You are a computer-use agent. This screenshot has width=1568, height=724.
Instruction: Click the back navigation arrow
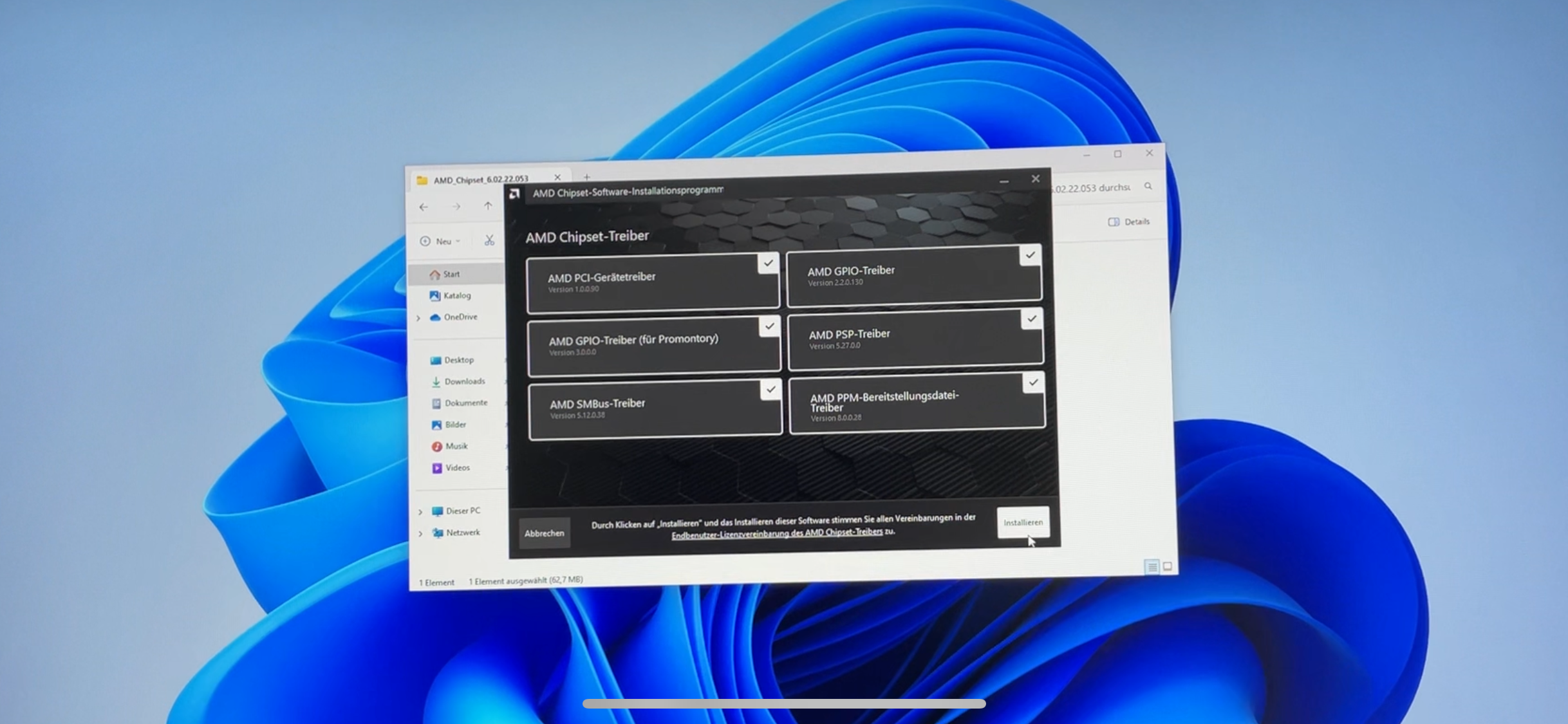424,207
